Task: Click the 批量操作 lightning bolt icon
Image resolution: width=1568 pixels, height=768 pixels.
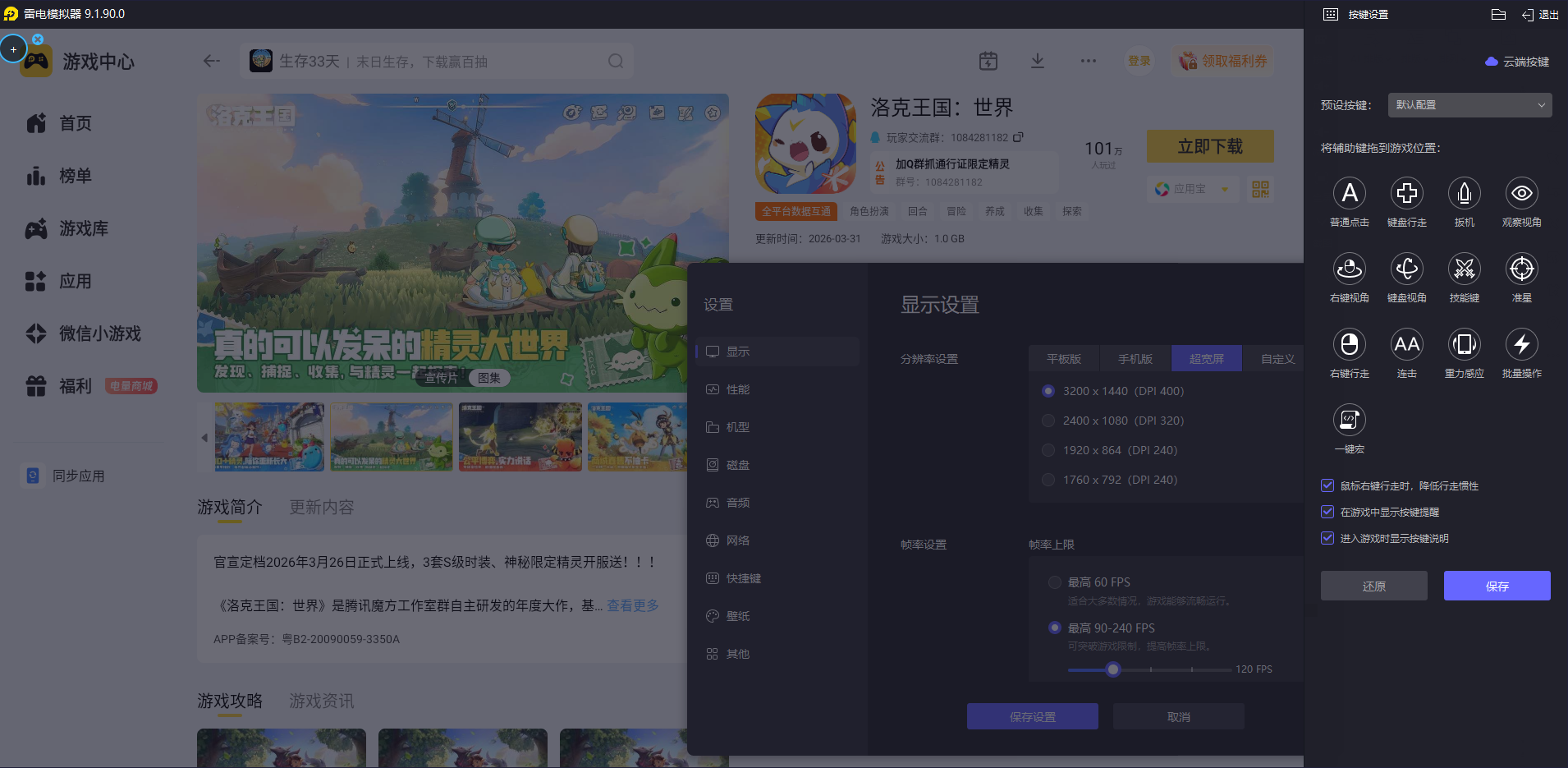Action: (x=1521, y=344)
